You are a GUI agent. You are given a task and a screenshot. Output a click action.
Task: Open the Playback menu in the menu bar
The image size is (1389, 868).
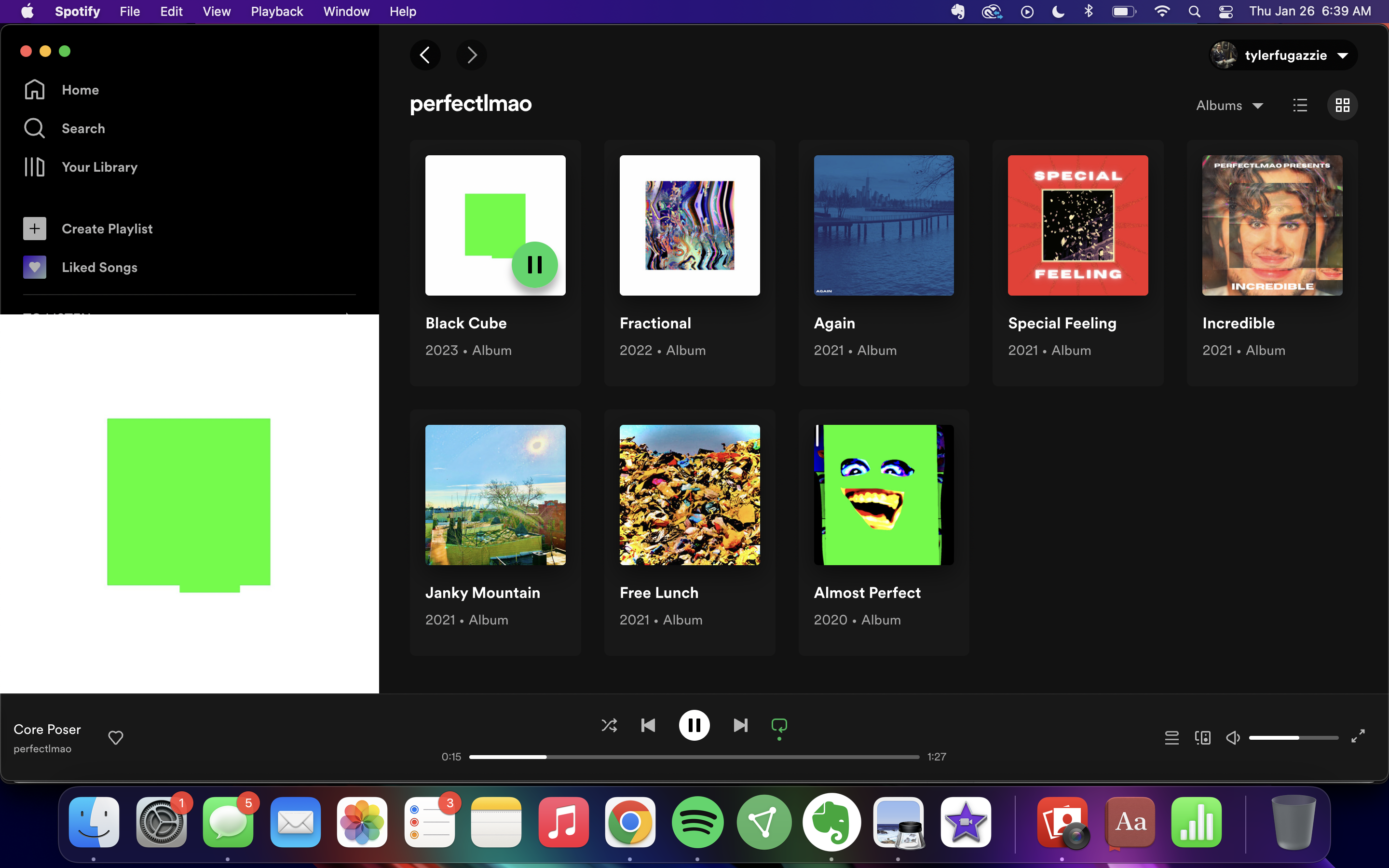pyautogui.click(x=277, y=12)
